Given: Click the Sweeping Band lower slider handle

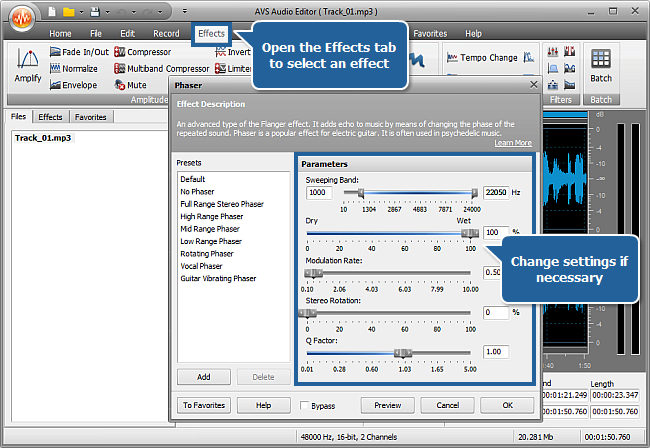Looking at the screenshot, I should (361, 193).
